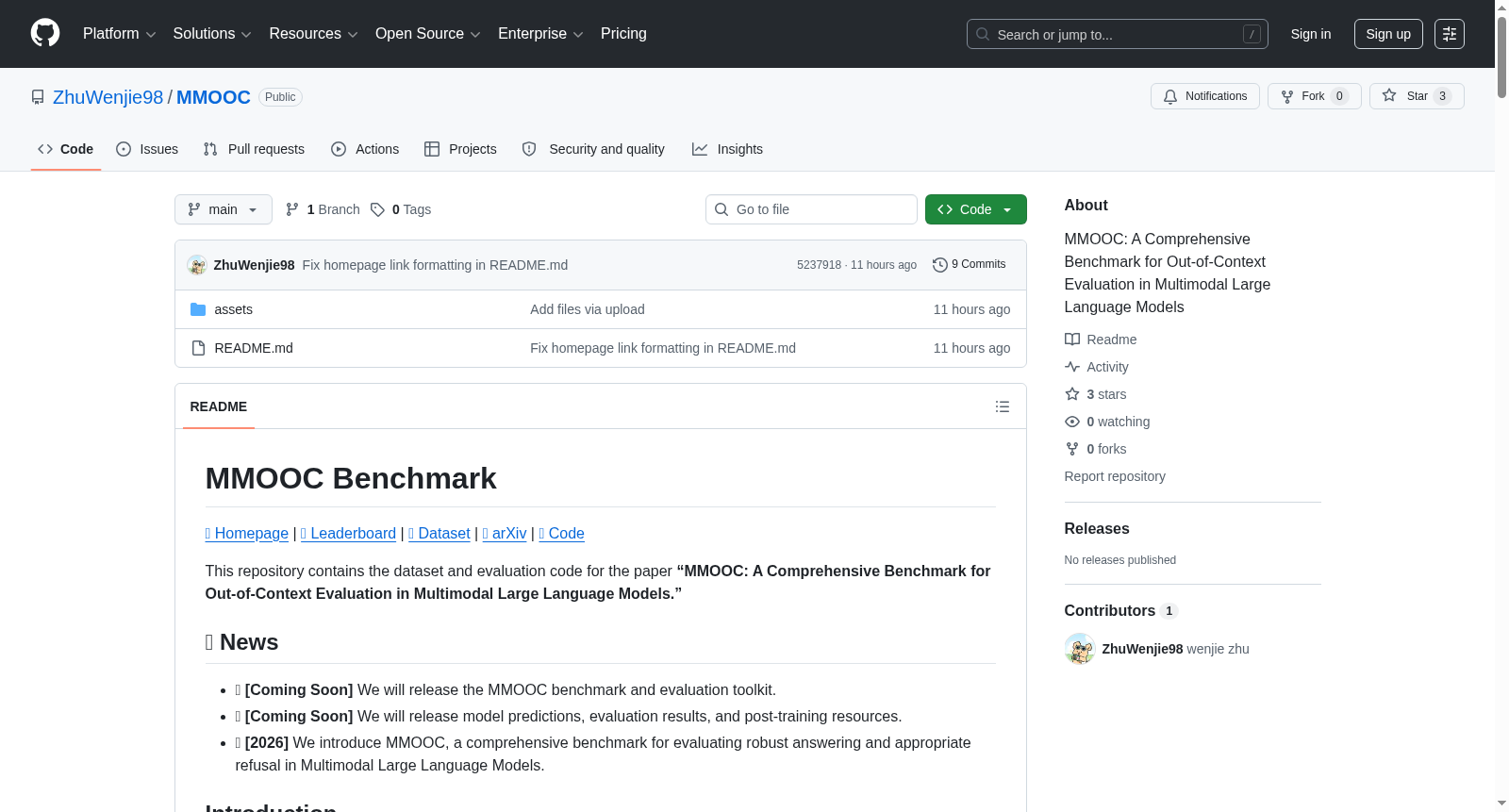1509x812 pixels.
Task: Open the arXiv link in README
Action: pos(505,534)
